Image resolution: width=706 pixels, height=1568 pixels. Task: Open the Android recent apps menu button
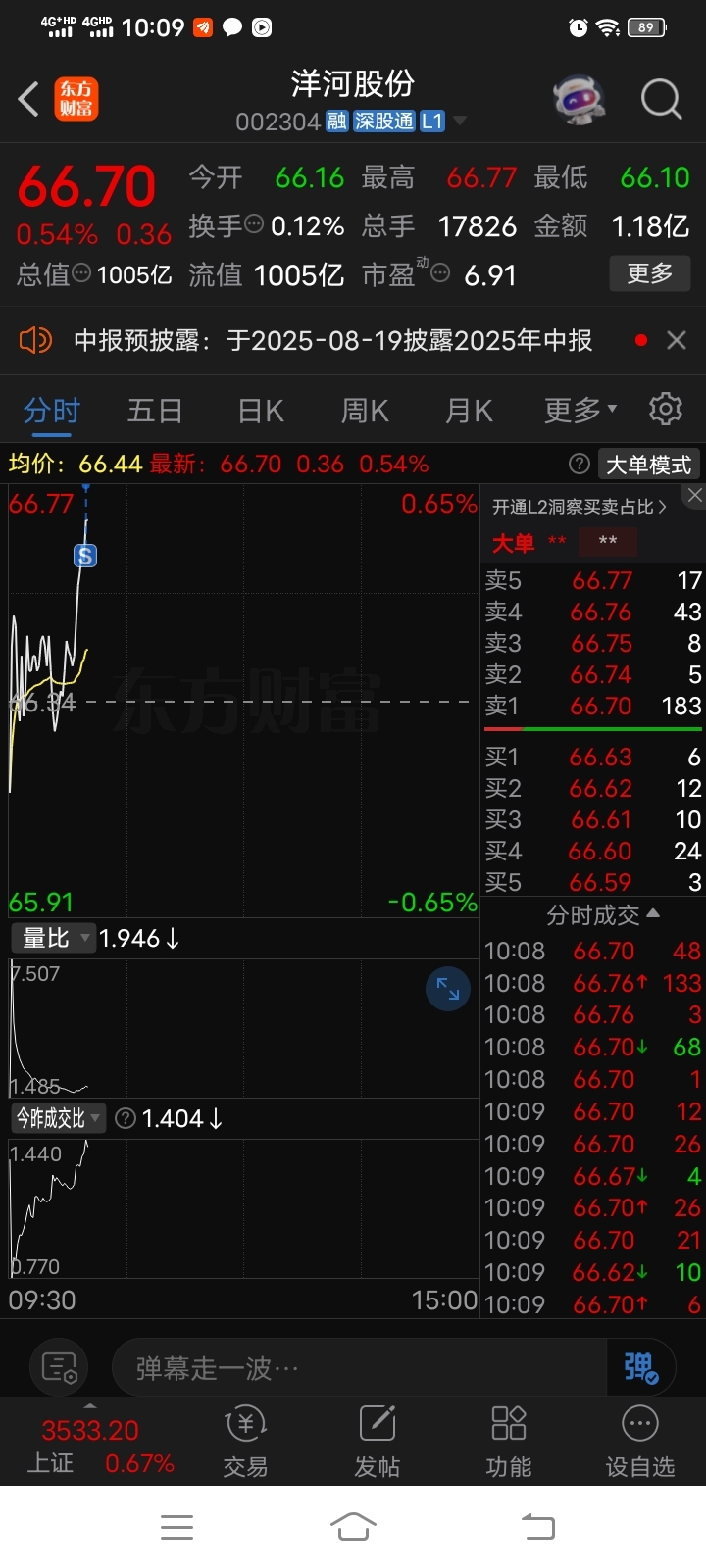tap(176, 1527)
